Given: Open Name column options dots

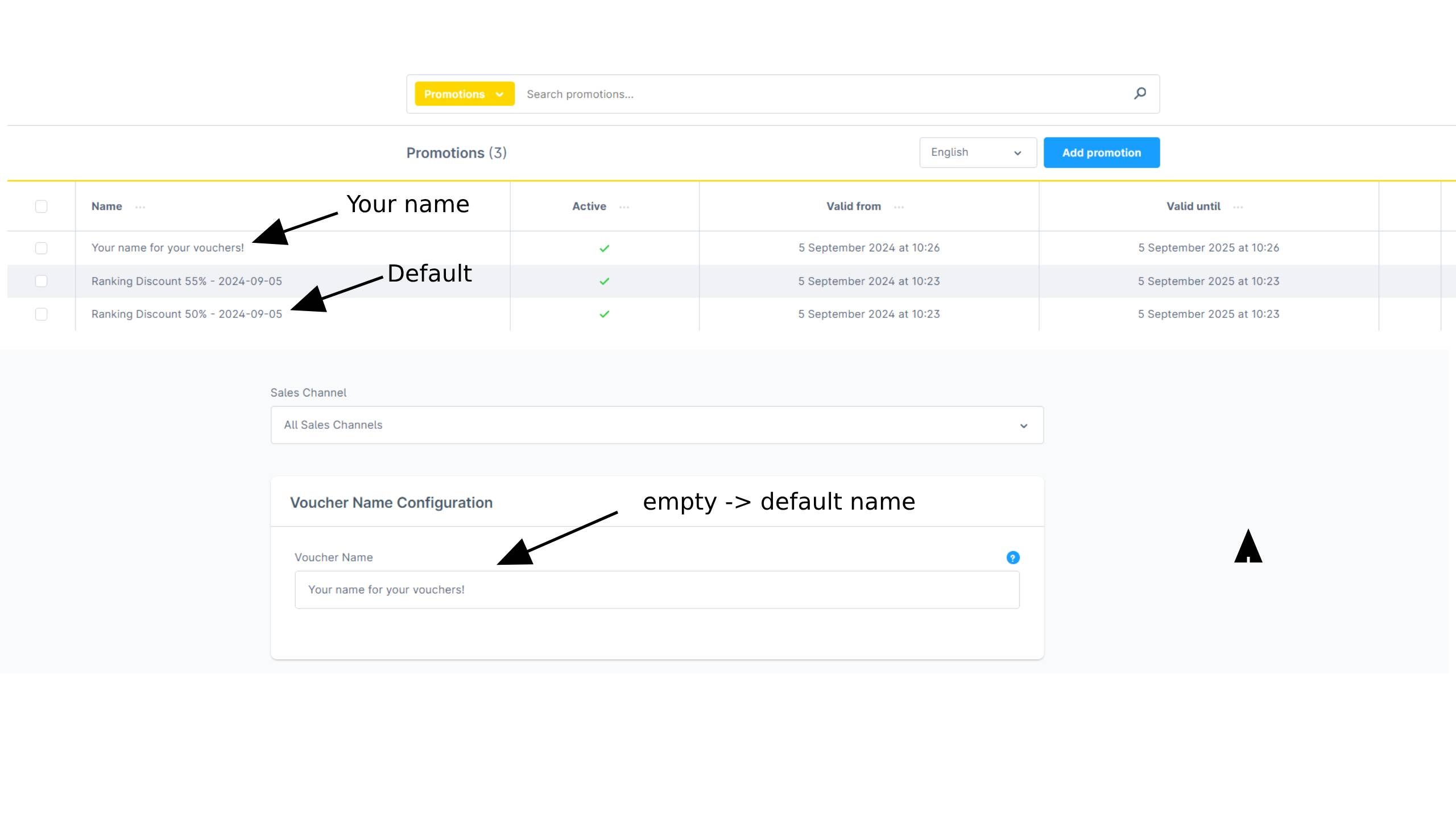Looking at the screenshot, I should coord(140,207).
